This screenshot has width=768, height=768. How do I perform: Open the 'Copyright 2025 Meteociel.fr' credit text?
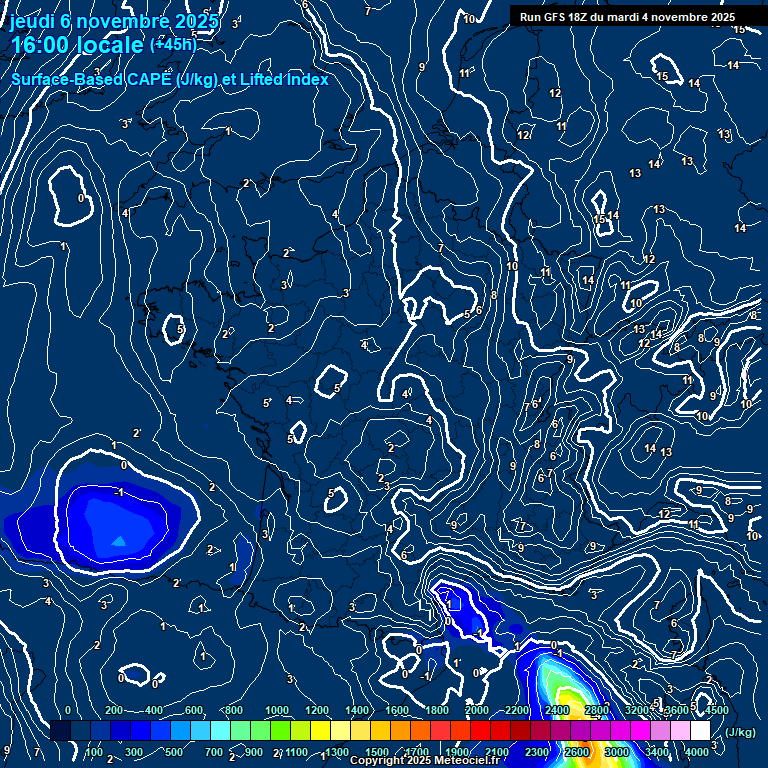coord(425,760)
